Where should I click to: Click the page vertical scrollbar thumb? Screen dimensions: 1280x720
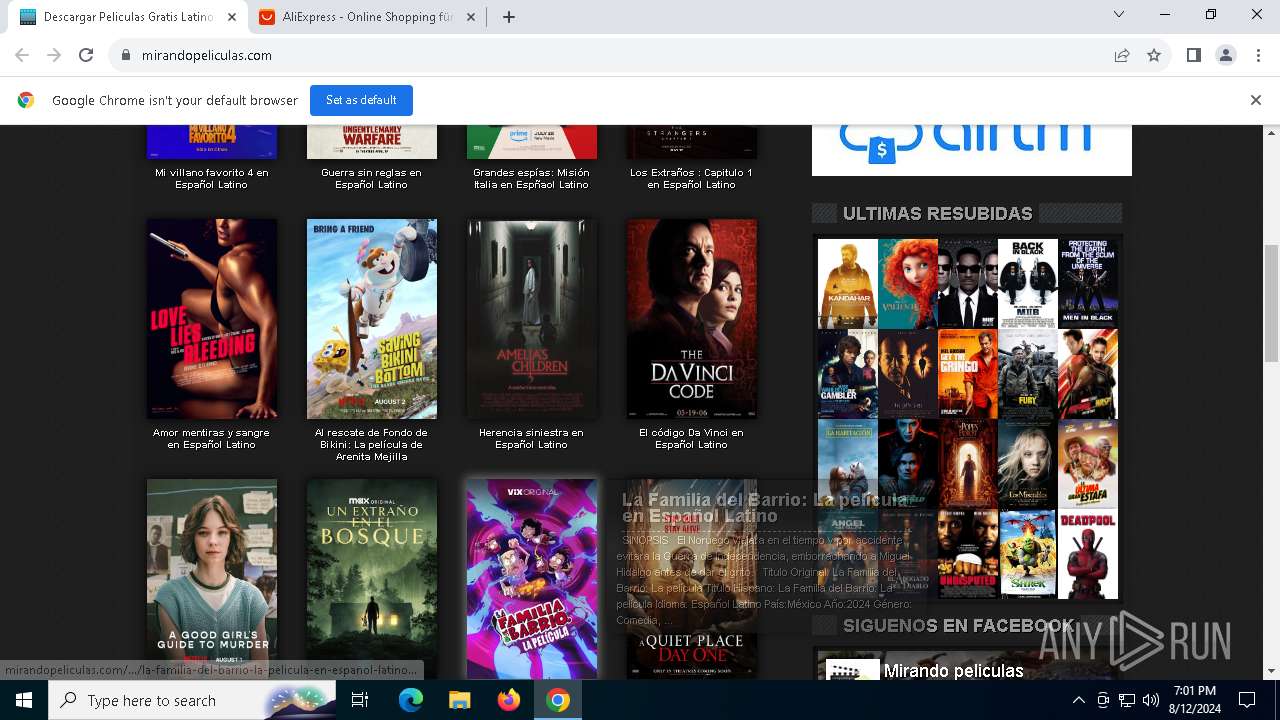point(1272,304)
